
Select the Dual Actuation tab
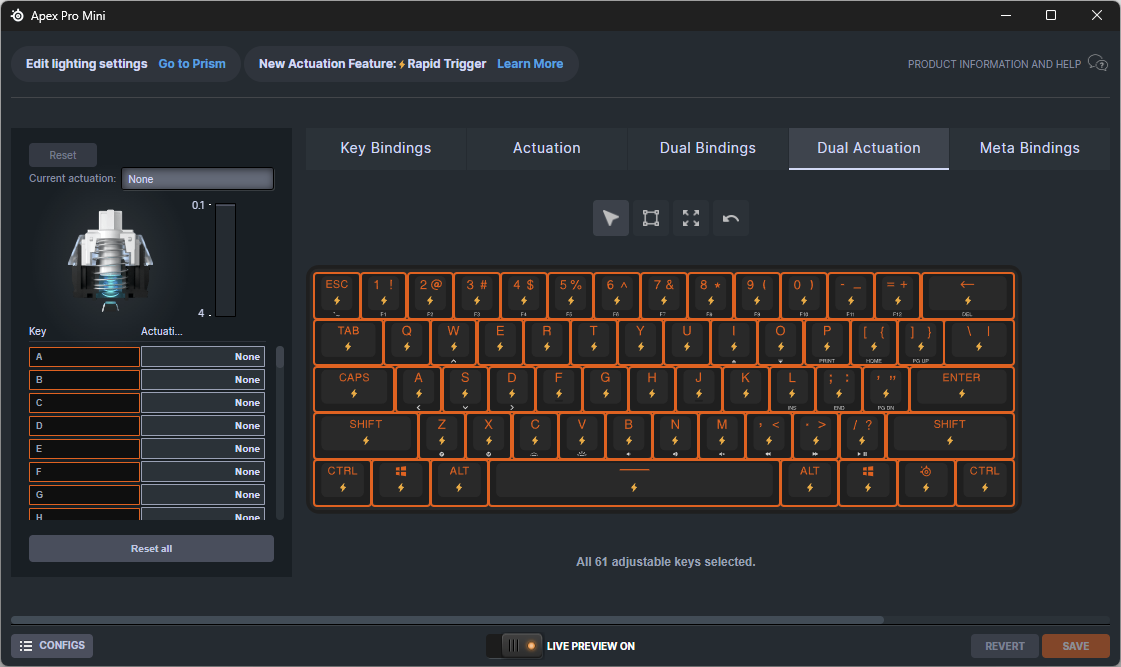tap(869, 148)
